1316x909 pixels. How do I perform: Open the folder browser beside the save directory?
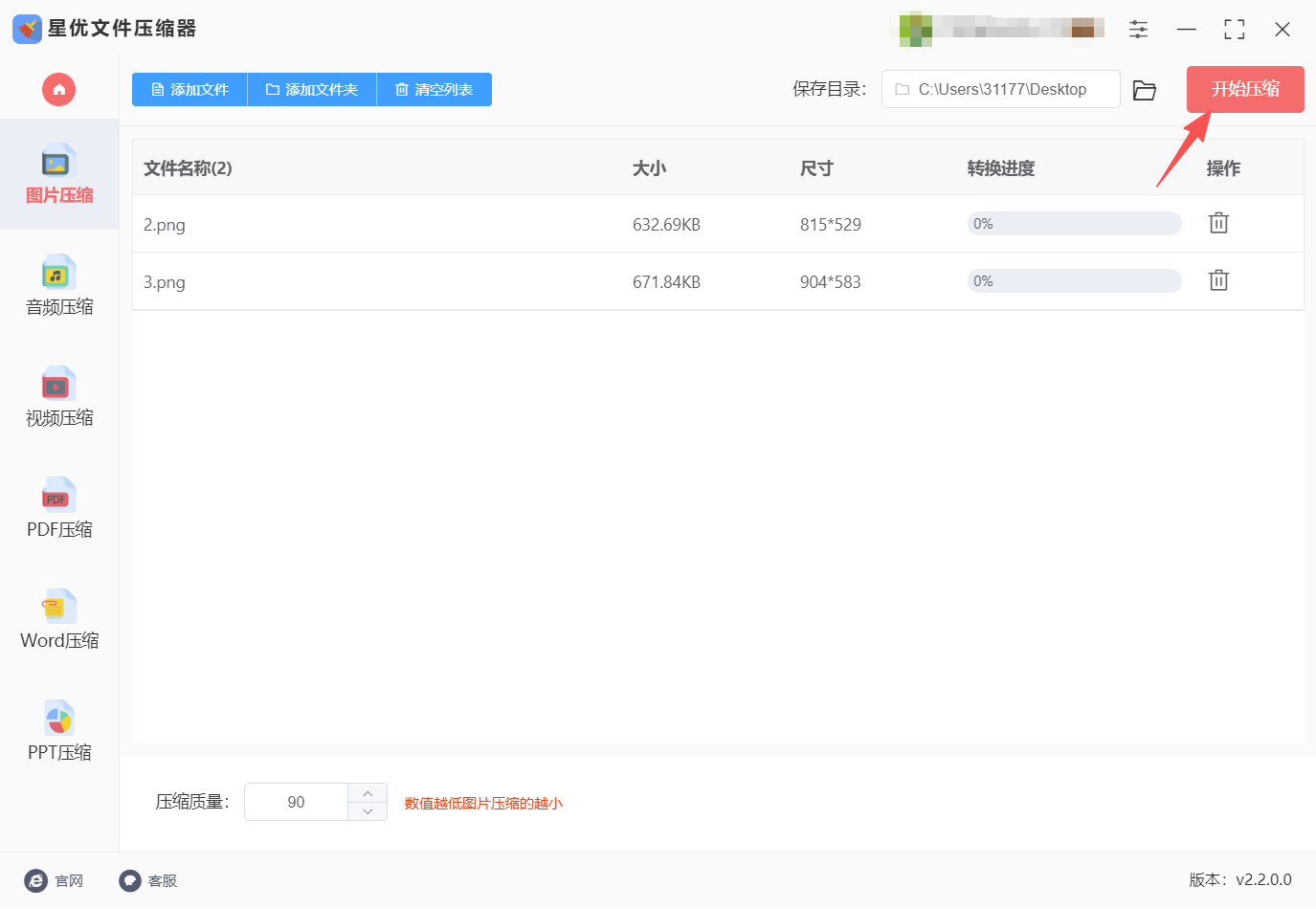[1145, 89]
